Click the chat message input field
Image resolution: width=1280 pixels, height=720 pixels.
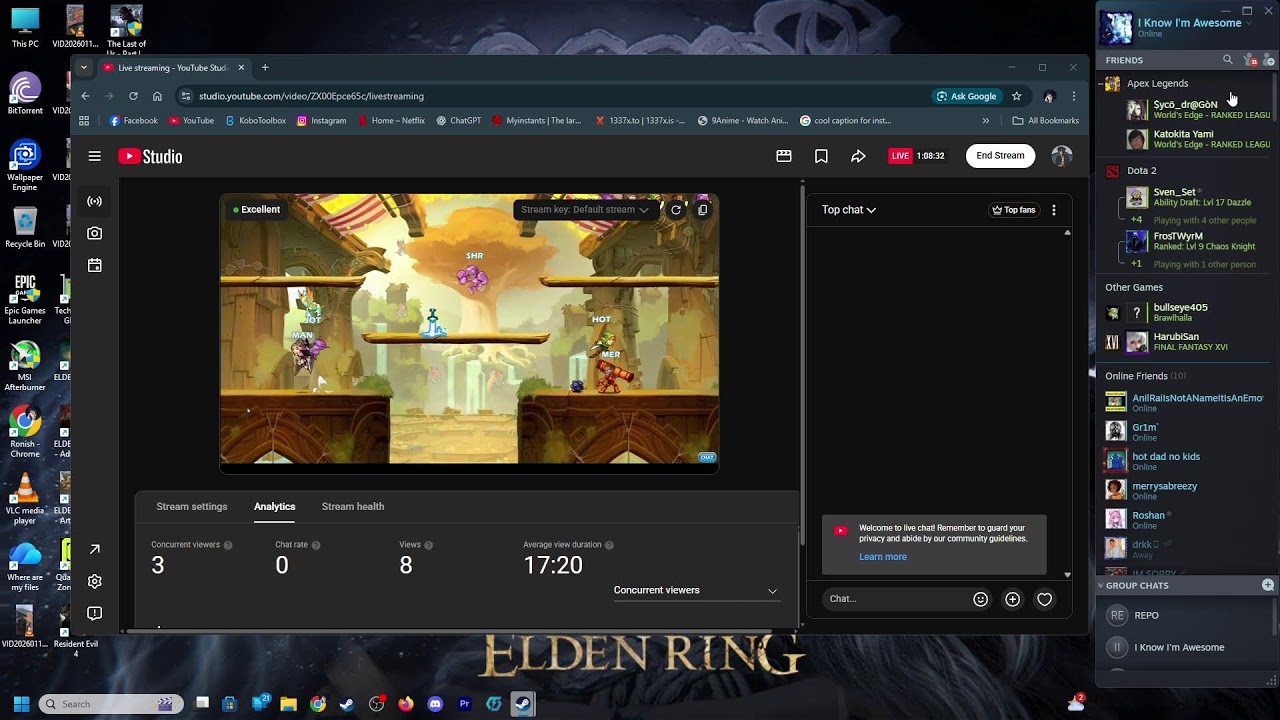pos(895,599)
